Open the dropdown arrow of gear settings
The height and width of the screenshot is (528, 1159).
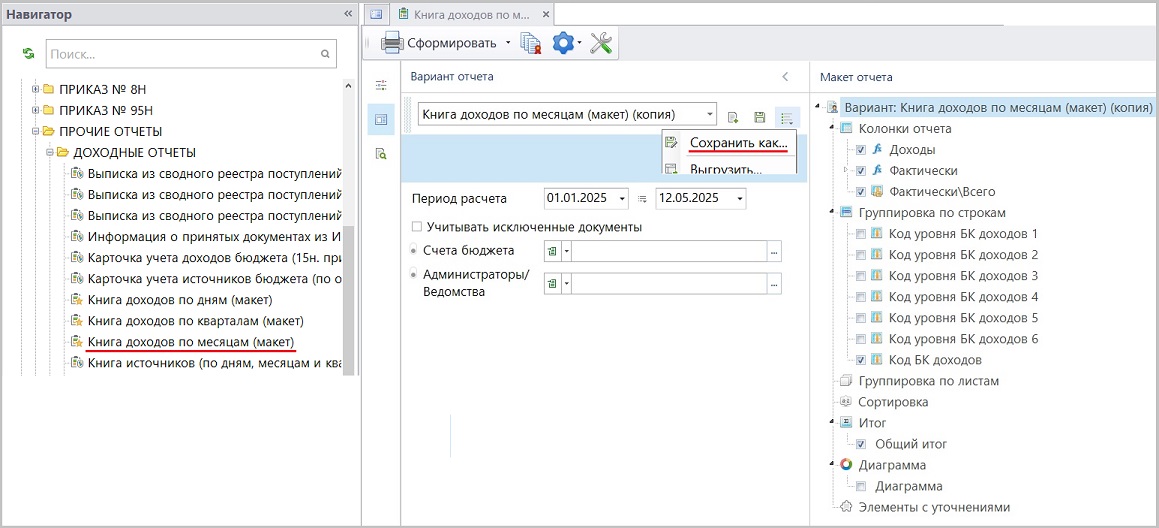click(580, 43)
